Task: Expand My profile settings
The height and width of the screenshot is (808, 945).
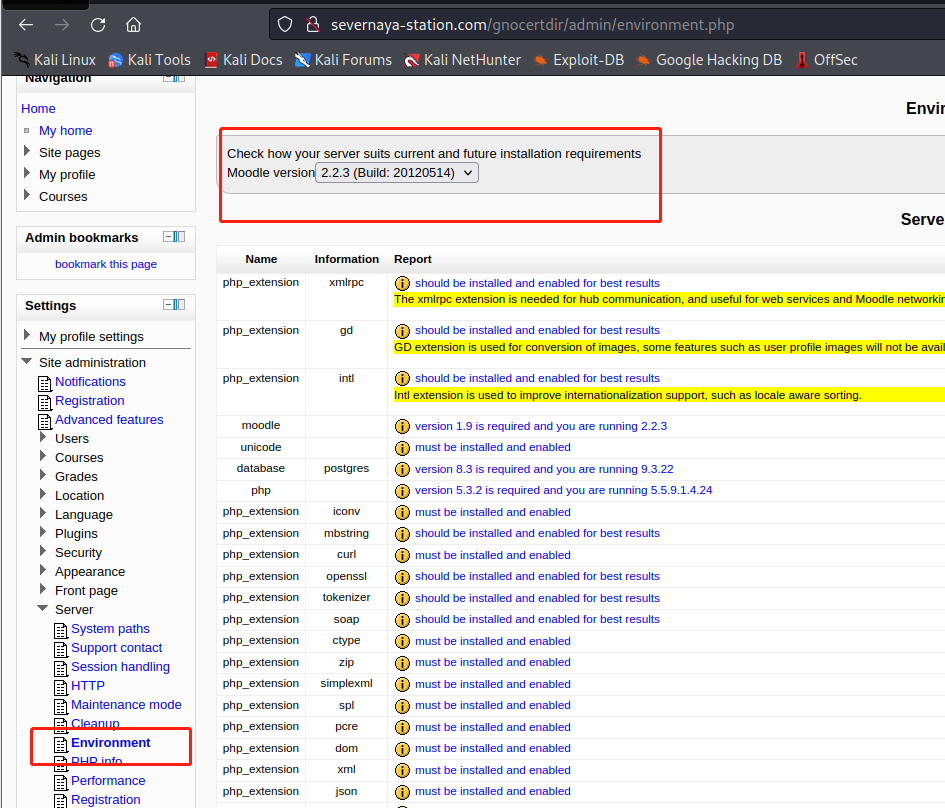Action: click(x=27, y=335)
